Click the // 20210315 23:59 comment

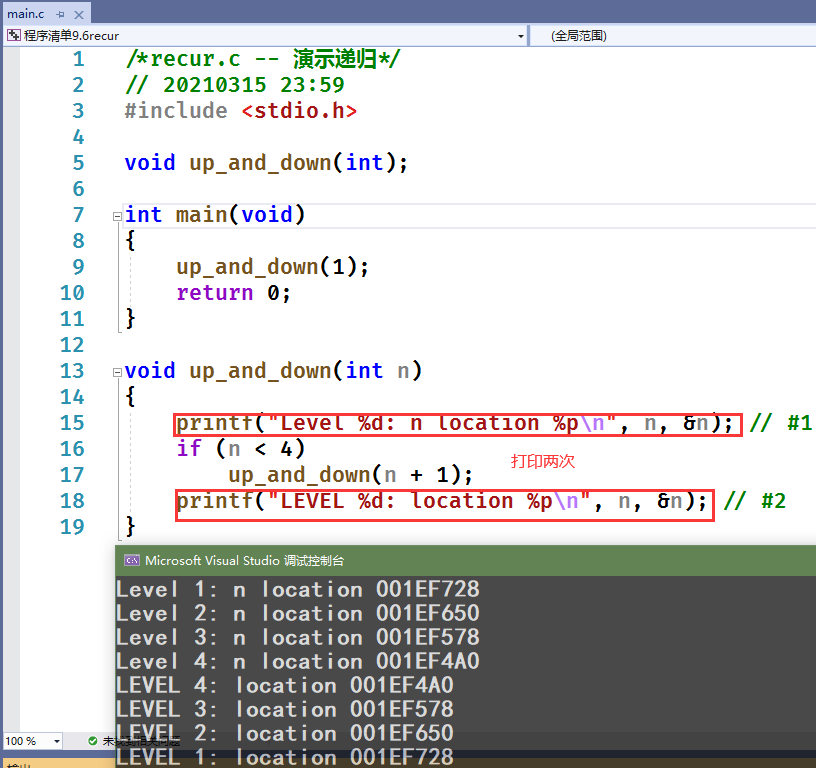tap(235, 85)
